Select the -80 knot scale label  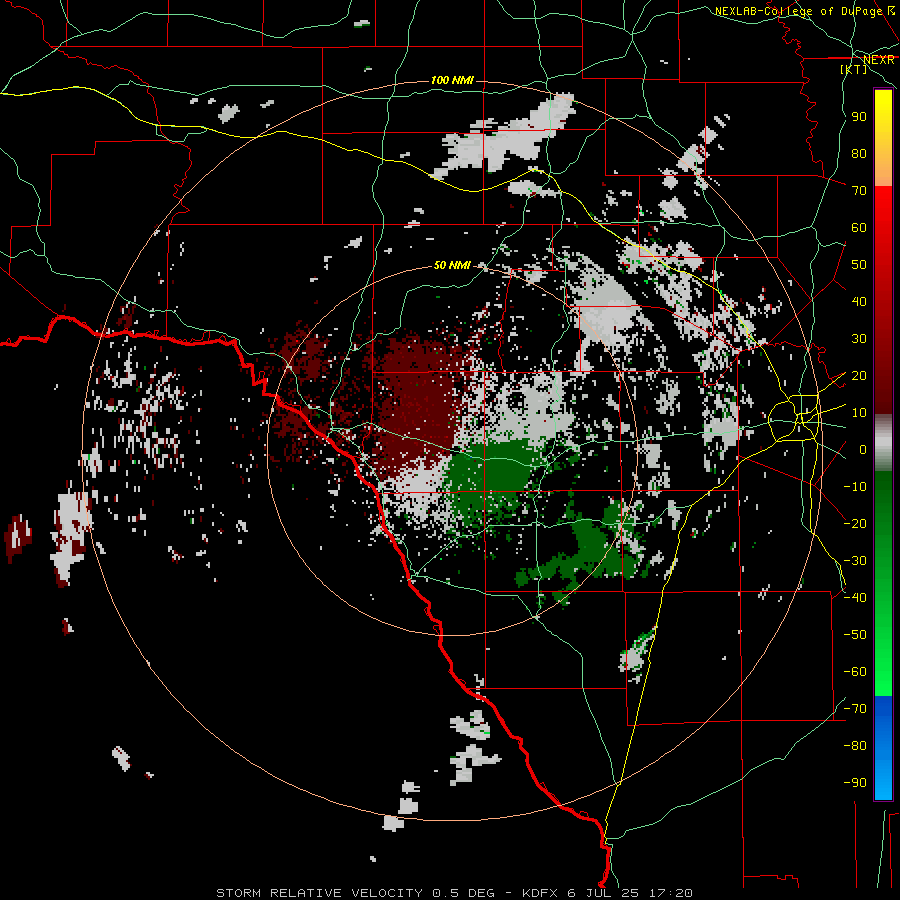pyautogui.click(x=855, y=746)
